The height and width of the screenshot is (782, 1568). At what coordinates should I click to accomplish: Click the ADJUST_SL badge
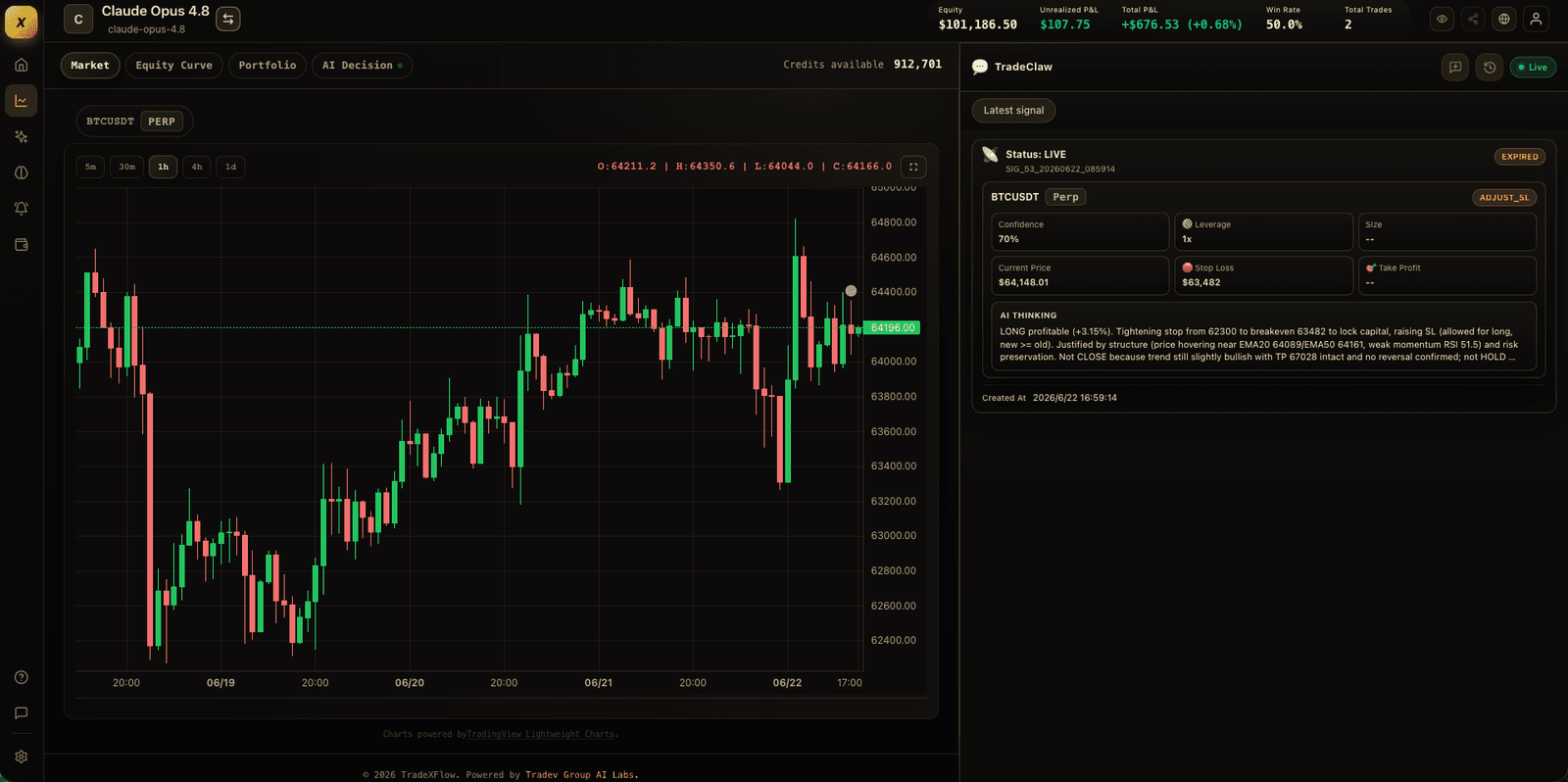[x=1504, y=198]
